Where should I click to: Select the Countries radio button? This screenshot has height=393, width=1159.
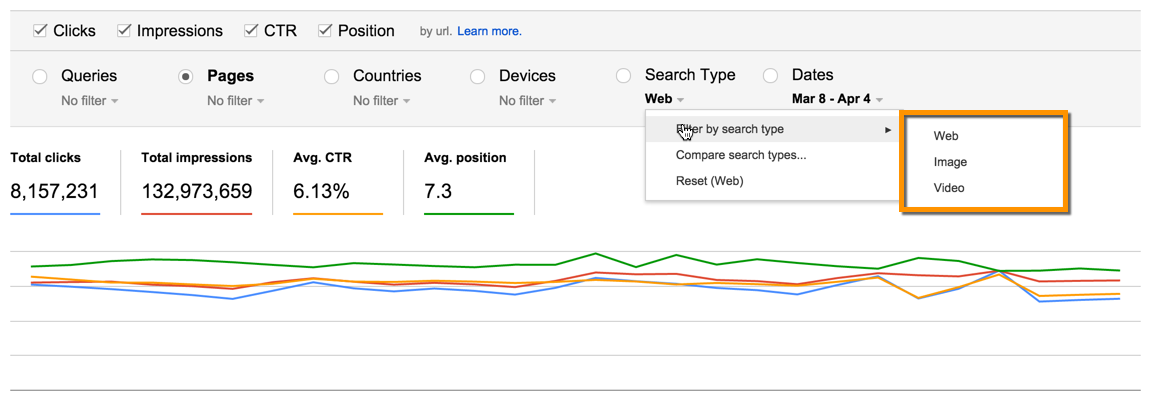[332, 76]
